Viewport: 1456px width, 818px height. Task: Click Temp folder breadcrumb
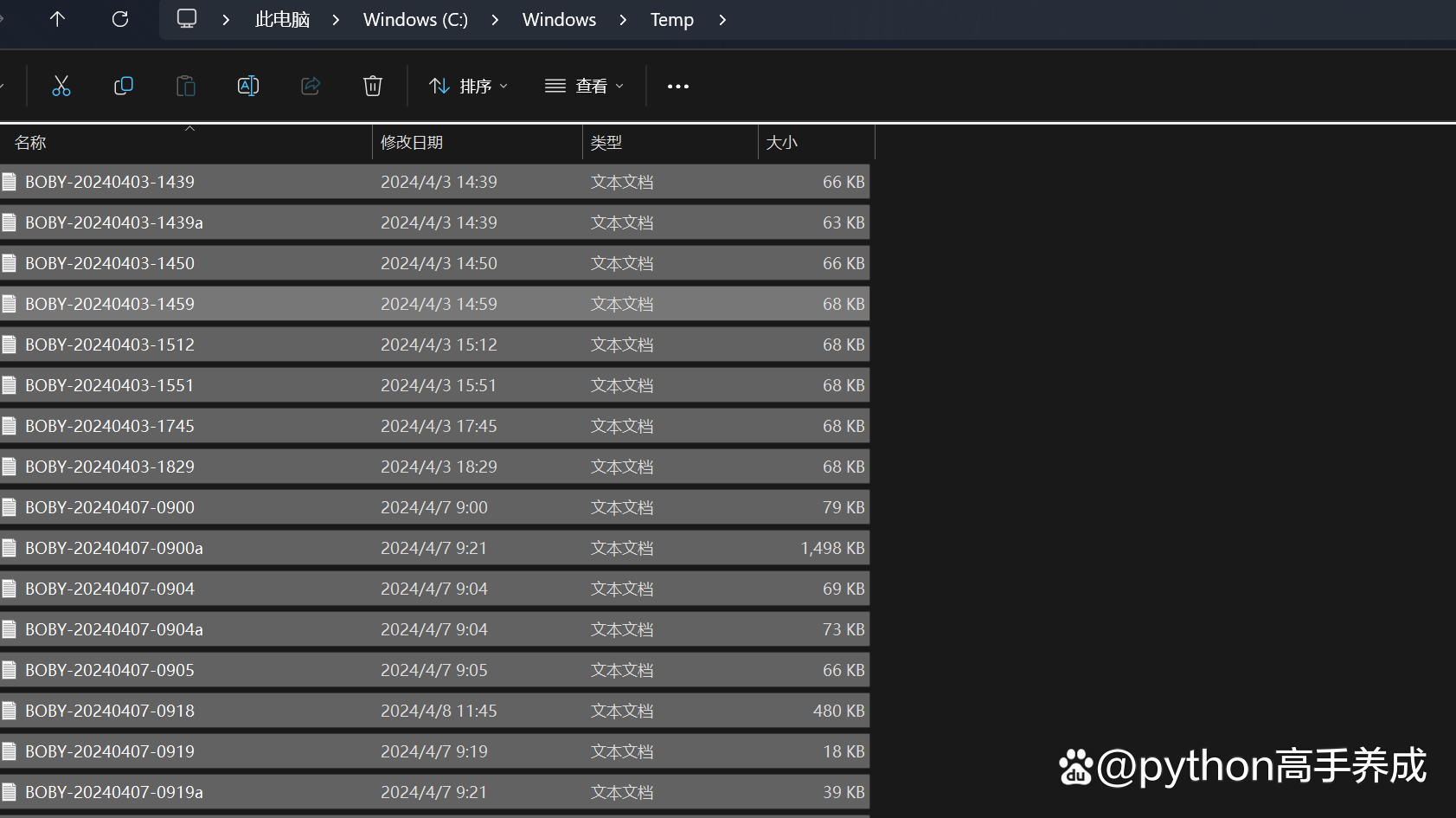click(x=672, y=19)
